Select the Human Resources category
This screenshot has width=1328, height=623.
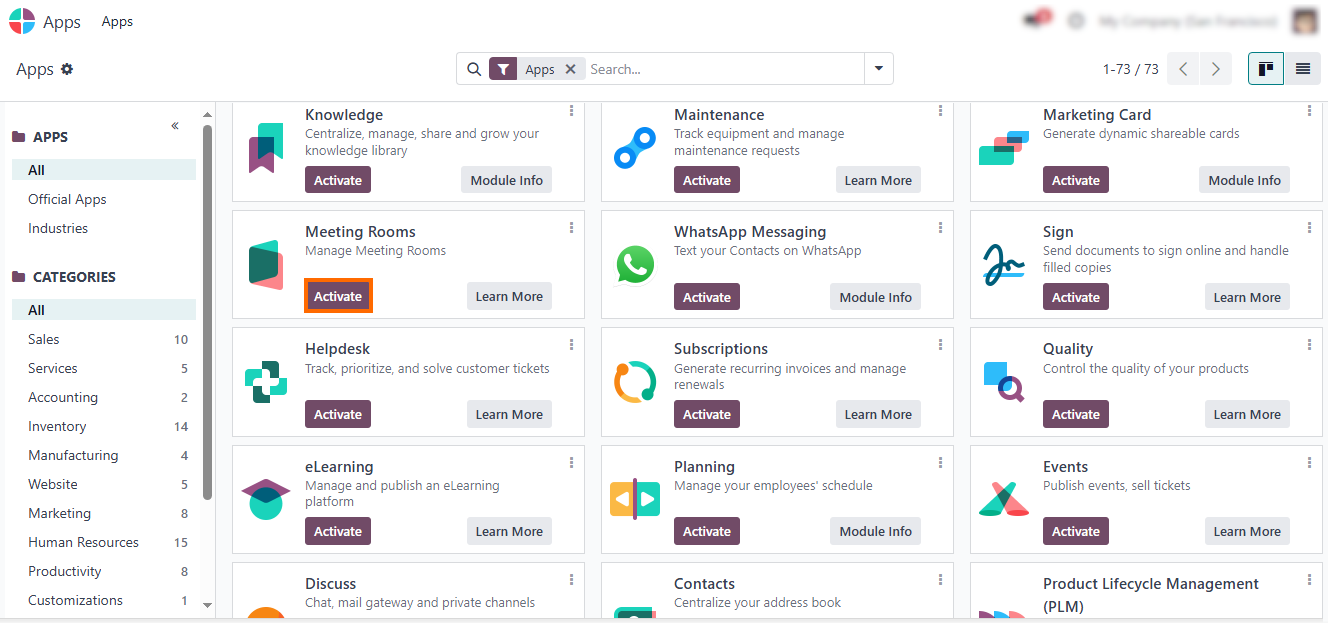(83, 542)
